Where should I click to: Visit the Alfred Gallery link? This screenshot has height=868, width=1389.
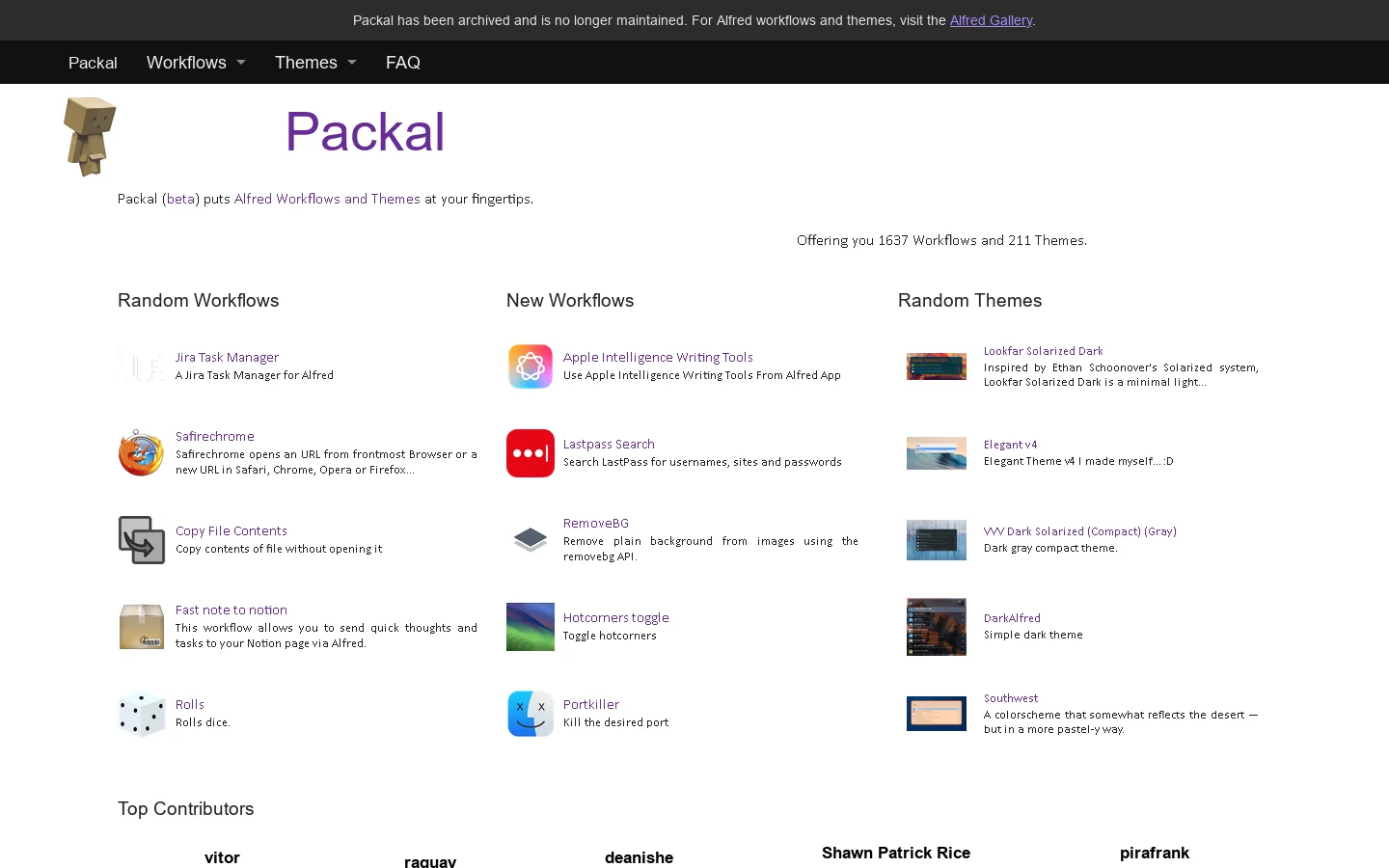click(x=991, y=20)
